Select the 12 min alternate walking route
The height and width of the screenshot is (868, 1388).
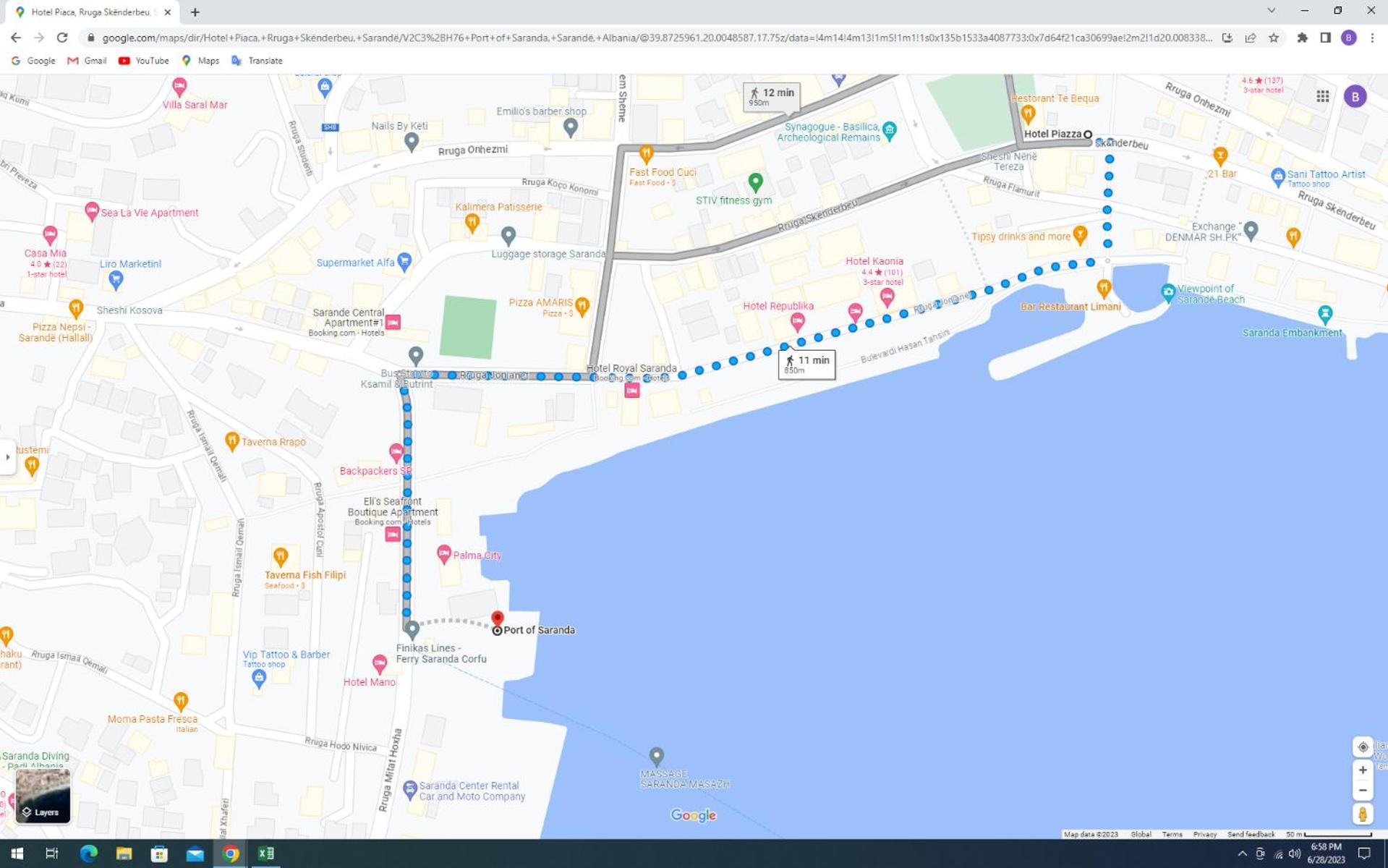pyautogui.click(x=771, y=96)
